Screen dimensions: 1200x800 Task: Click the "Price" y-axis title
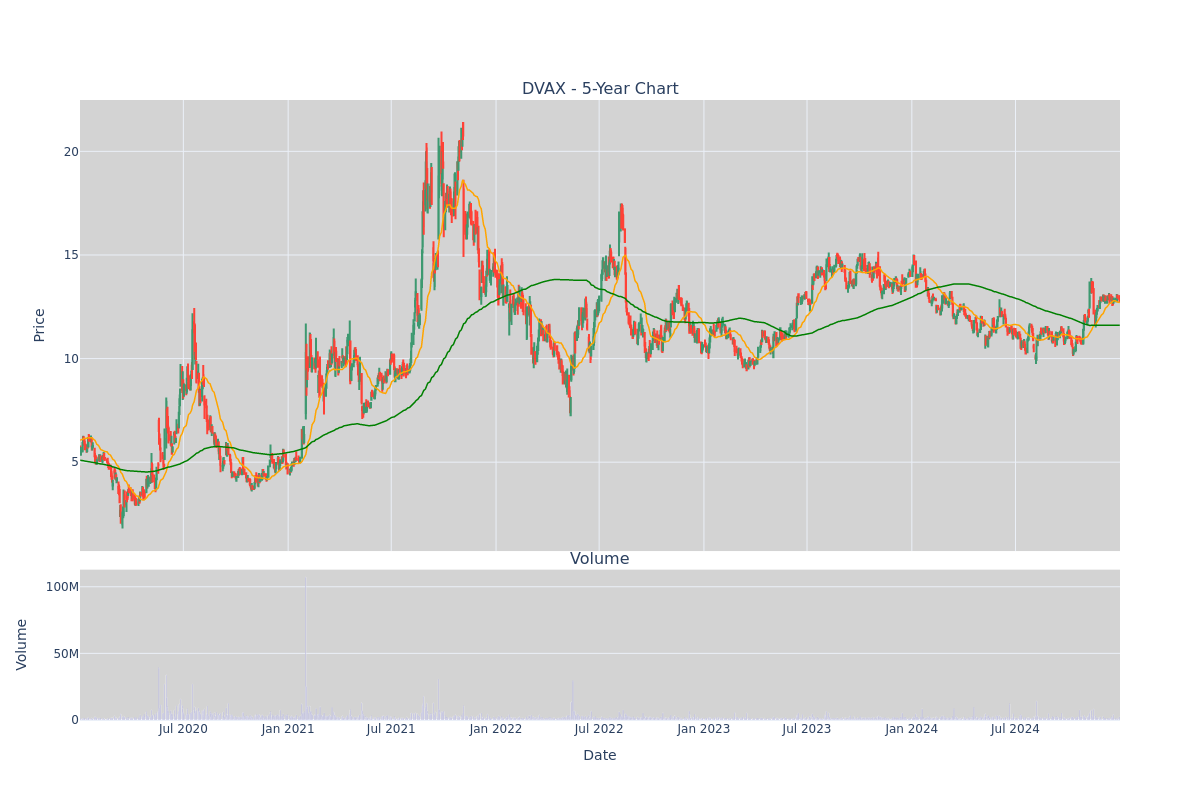40,325
